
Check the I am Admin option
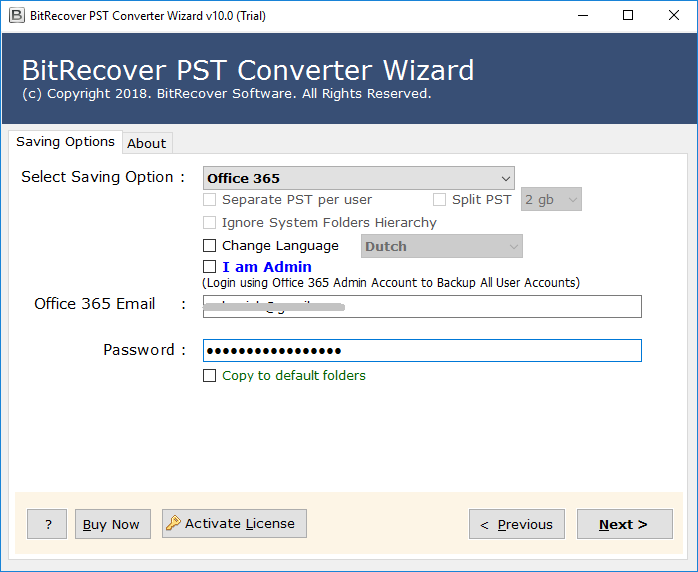(209, 267)
